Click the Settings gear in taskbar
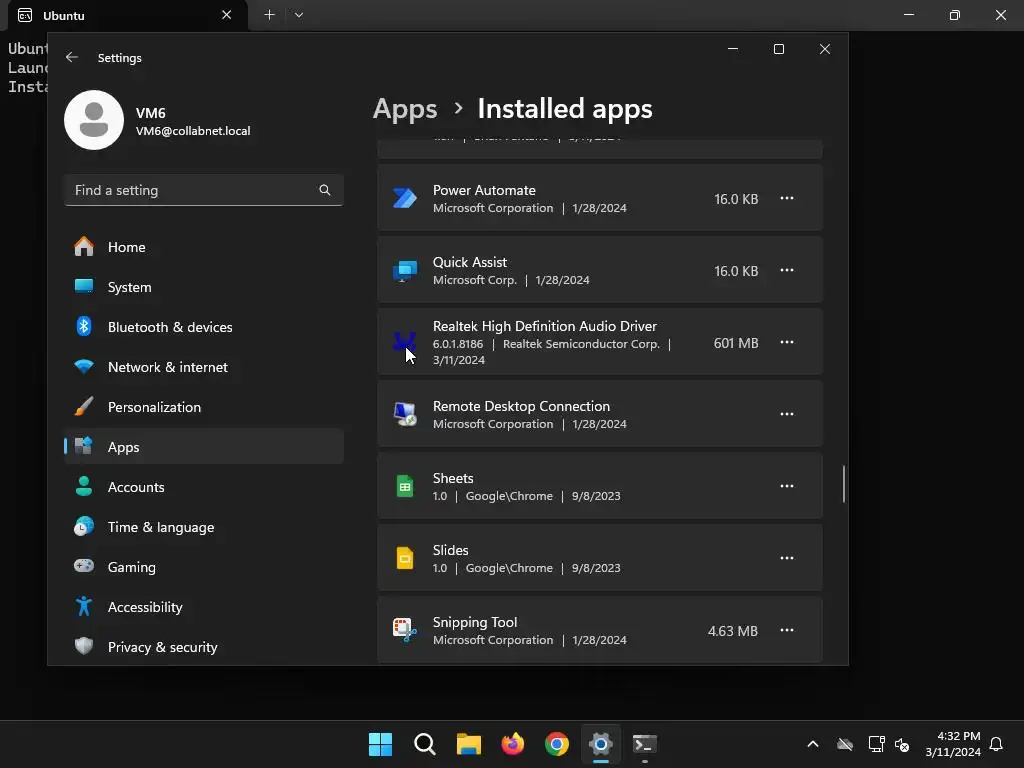1024x768 pixels. click(x=601, y=744)
